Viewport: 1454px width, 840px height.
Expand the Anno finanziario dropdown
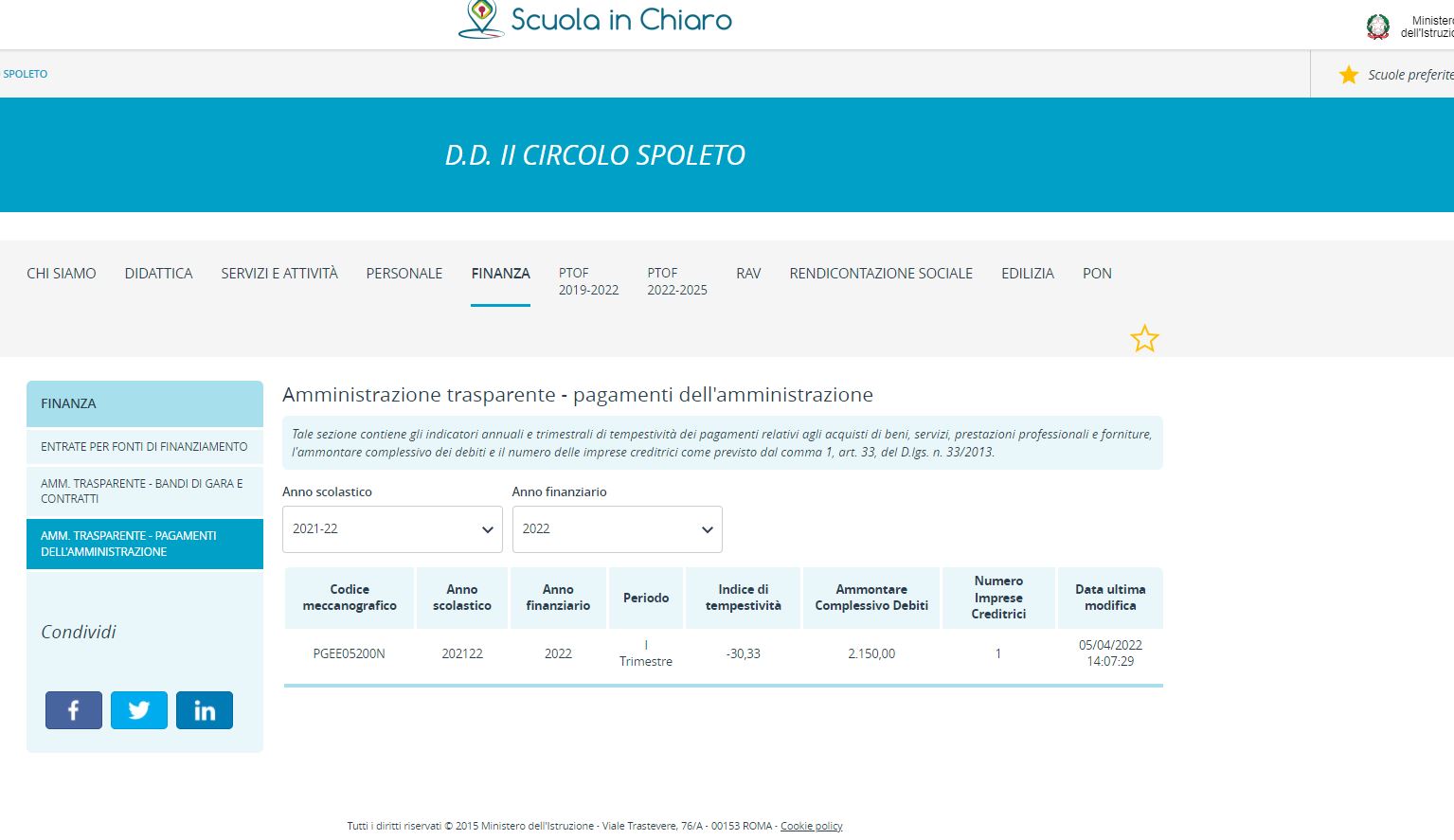pyautogui.click(x=617, y=529)
